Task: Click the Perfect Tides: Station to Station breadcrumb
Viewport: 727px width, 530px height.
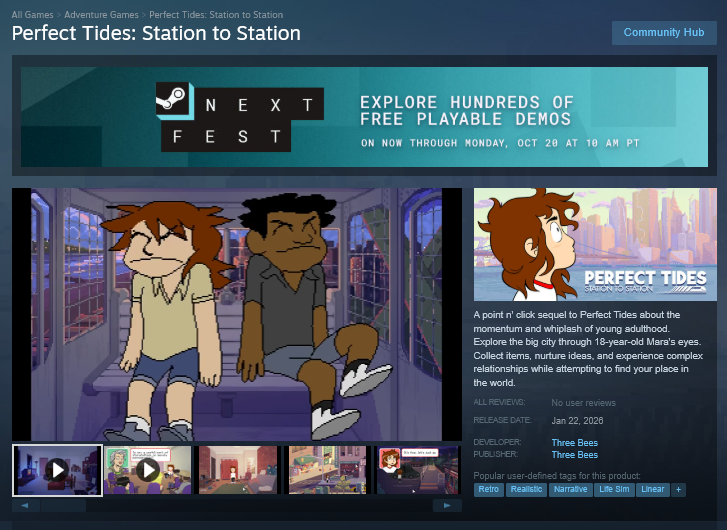Action: [215, 15]
